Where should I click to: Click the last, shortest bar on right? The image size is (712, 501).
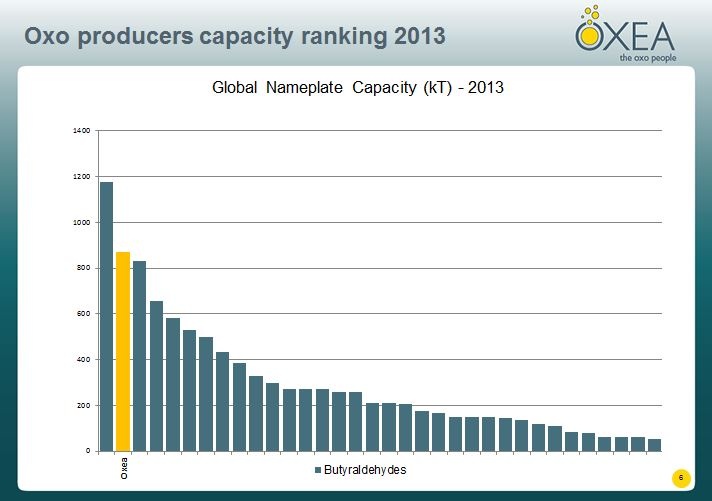654,445
